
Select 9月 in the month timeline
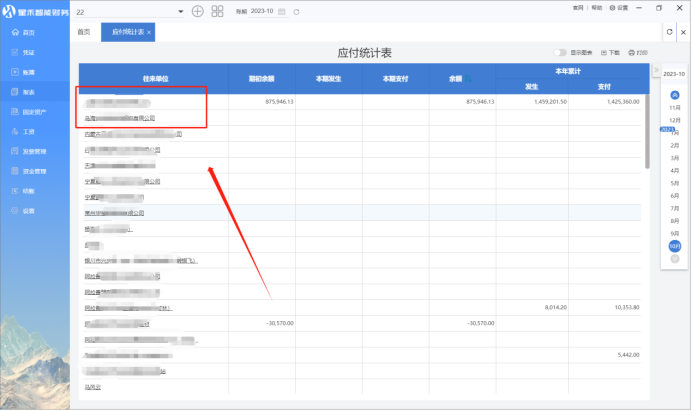click(675, 234)
